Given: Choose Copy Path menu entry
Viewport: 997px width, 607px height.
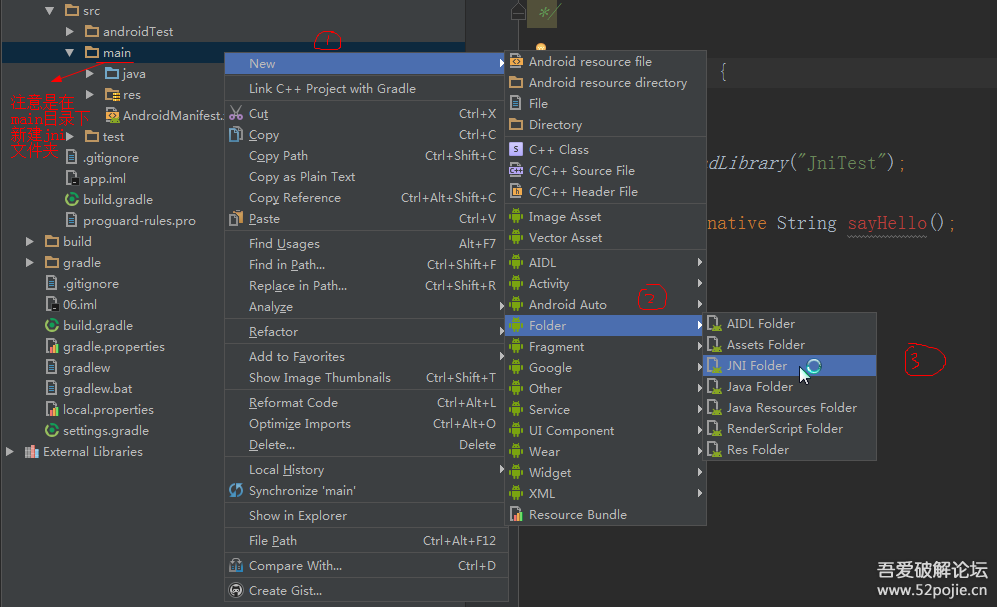Looking at the screenshot, I should click(366, 156).
